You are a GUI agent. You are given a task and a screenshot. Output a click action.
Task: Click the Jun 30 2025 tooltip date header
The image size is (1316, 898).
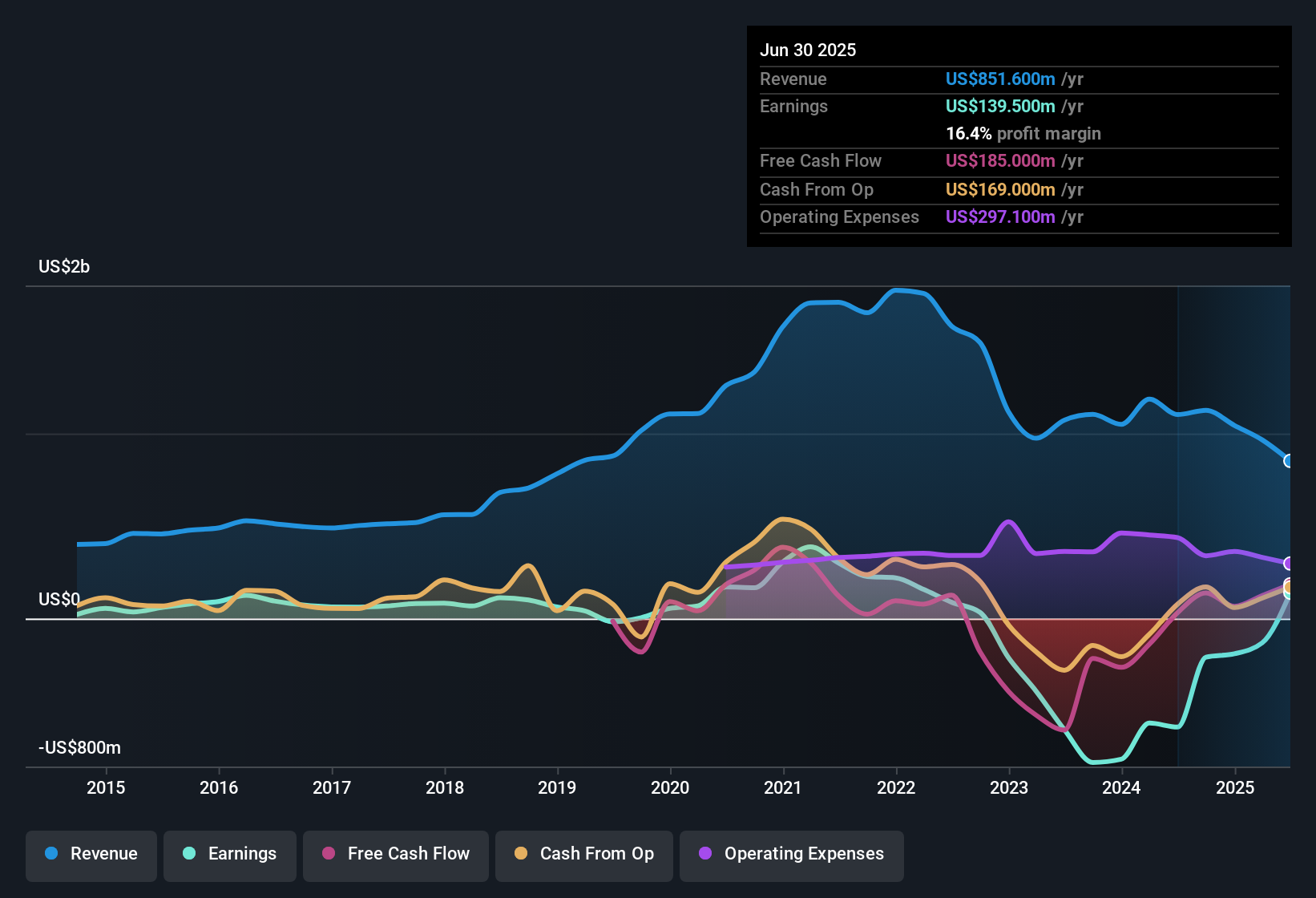(808, 51)
